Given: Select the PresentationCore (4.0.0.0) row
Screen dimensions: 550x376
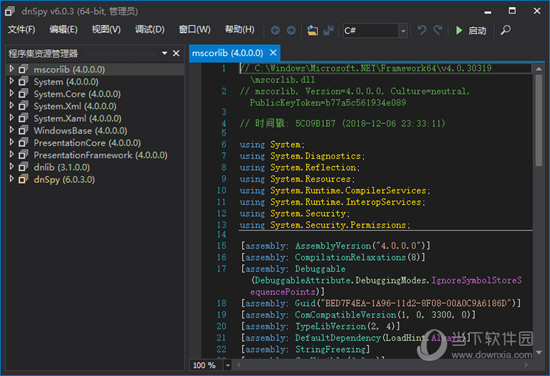Looking at the screenshot, I should pos(95,143).
